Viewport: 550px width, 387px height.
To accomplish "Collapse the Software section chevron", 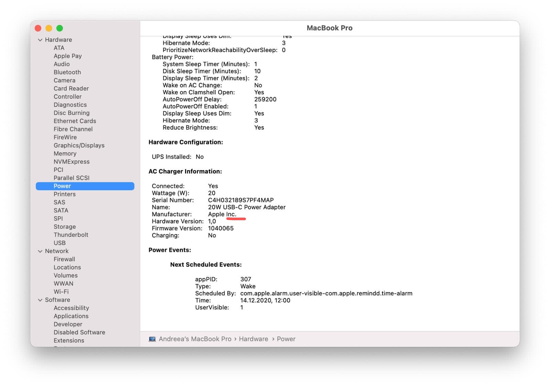I will click(40, 300).
